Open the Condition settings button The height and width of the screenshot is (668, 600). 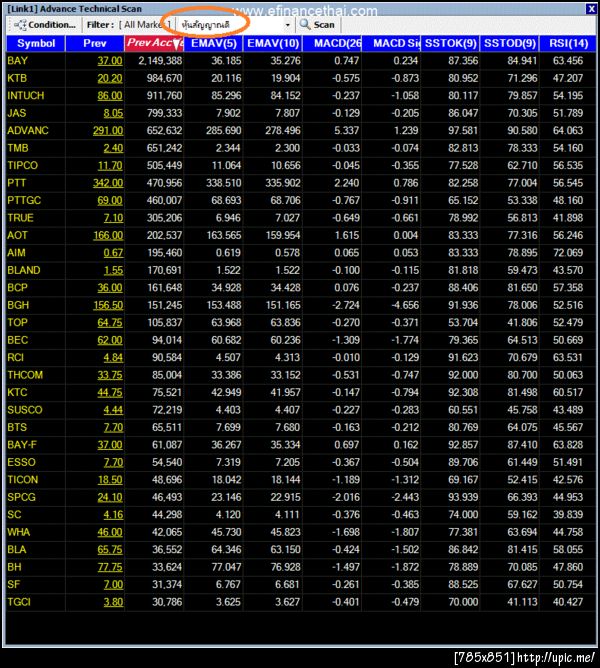pos(45,25)
